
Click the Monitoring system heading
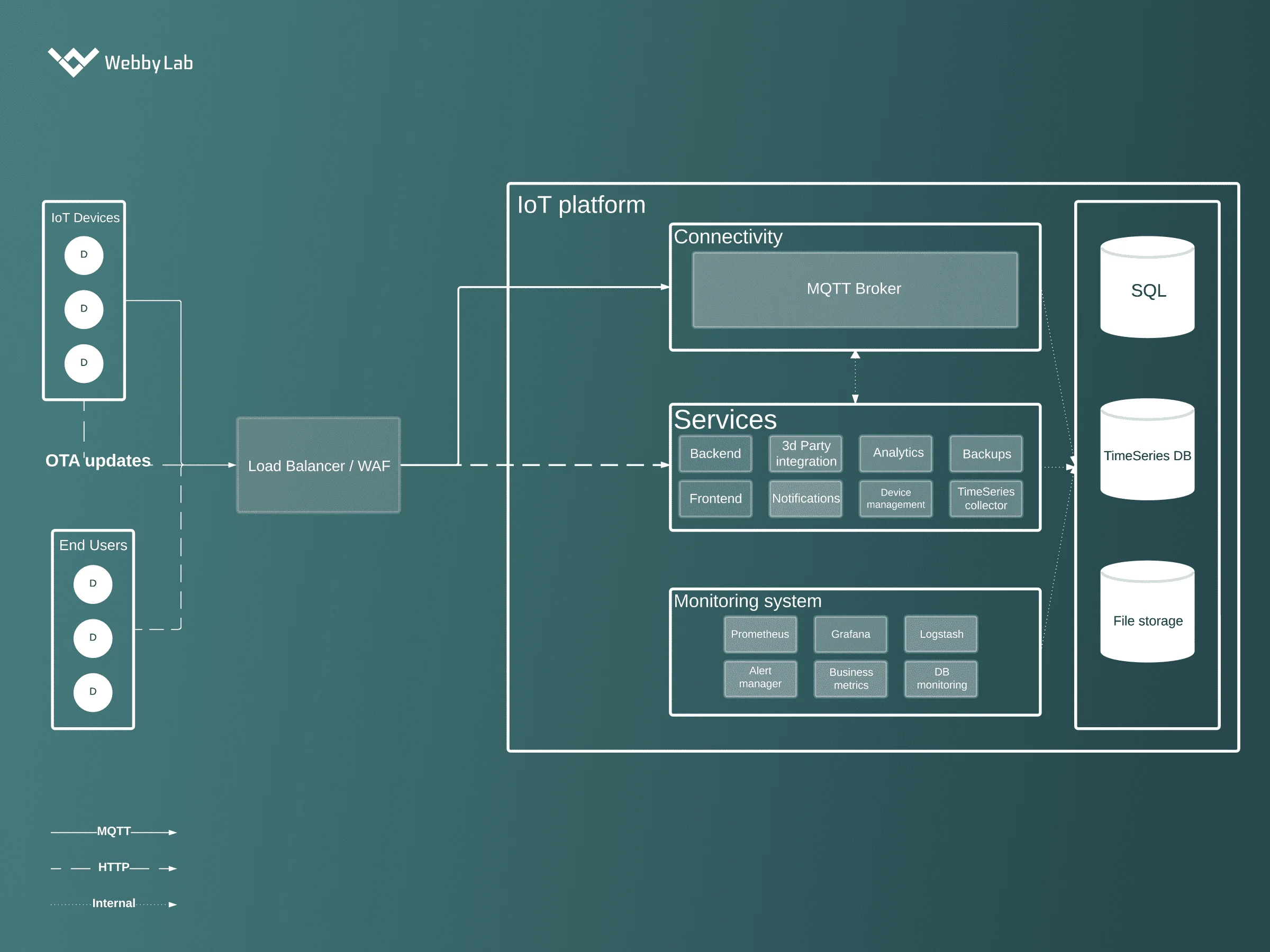pyautogui.click(x=748, y=601)
